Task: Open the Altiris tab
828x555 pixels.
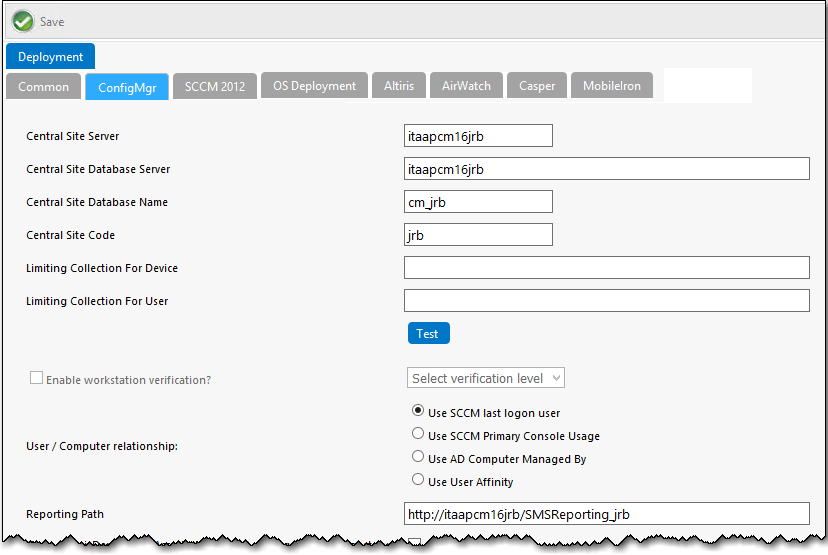Action: click(399, 86)
